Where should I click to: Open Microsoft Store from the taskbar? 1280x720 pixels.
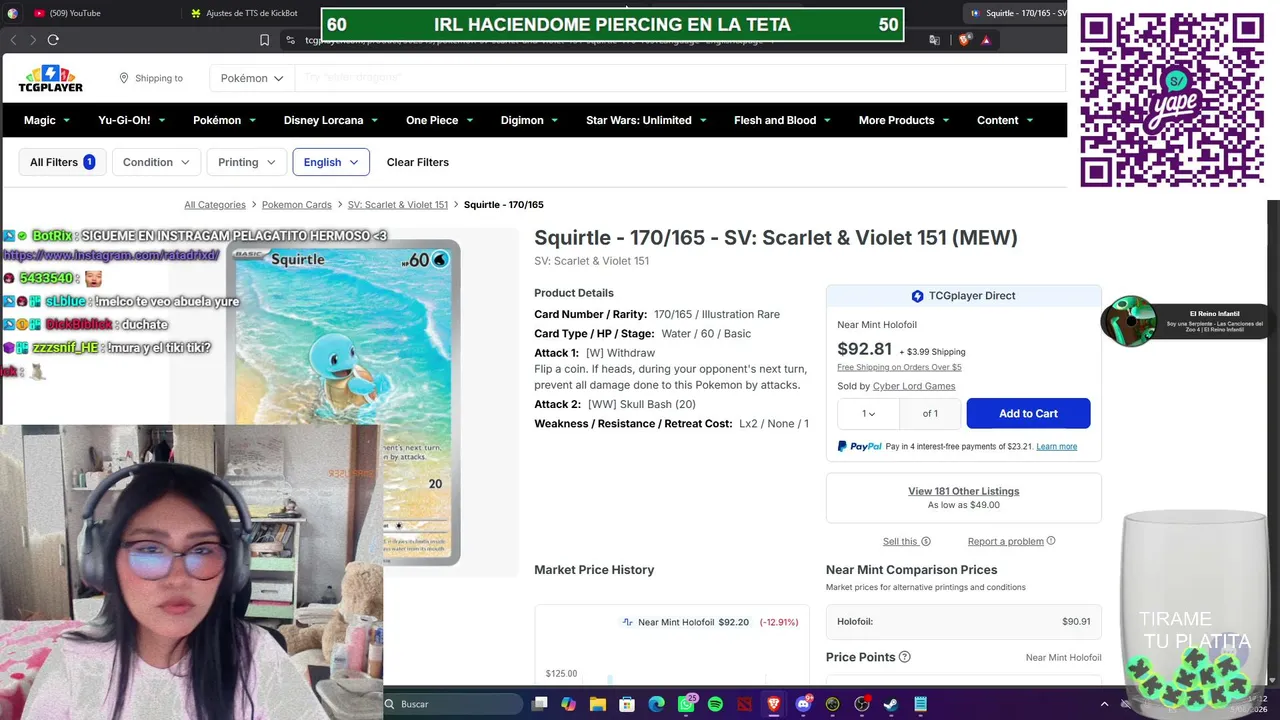627,704
